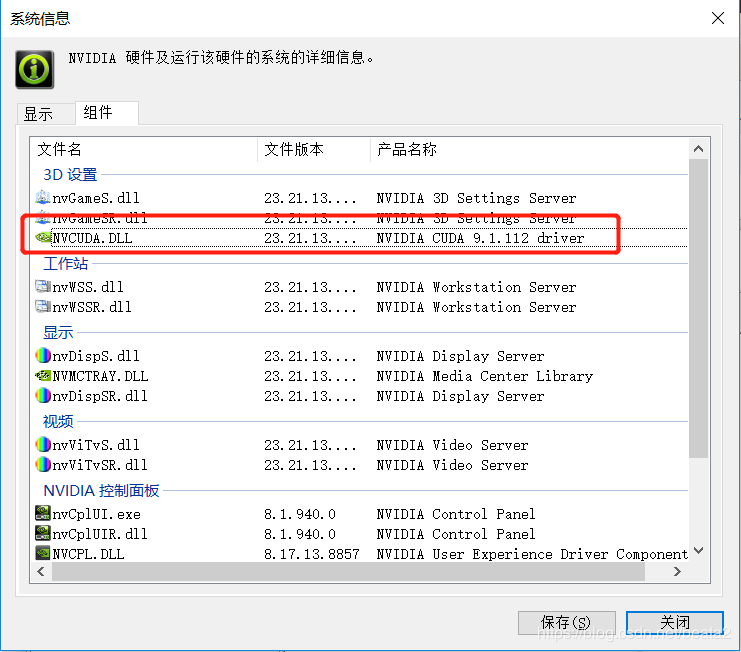Click the green information icon
The height and width of the screenshot is (652, 741).
coord(34,69)
